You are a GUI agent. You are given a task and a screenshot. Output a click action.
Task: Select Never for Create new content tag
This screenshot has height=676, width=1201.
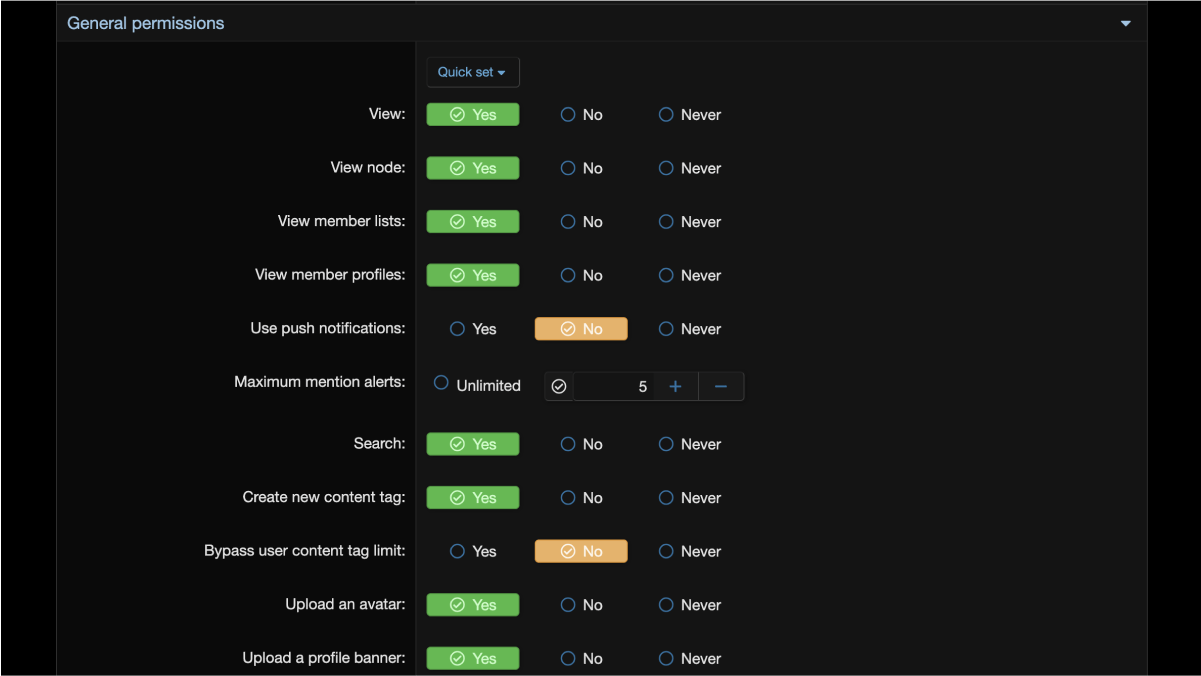689,498
